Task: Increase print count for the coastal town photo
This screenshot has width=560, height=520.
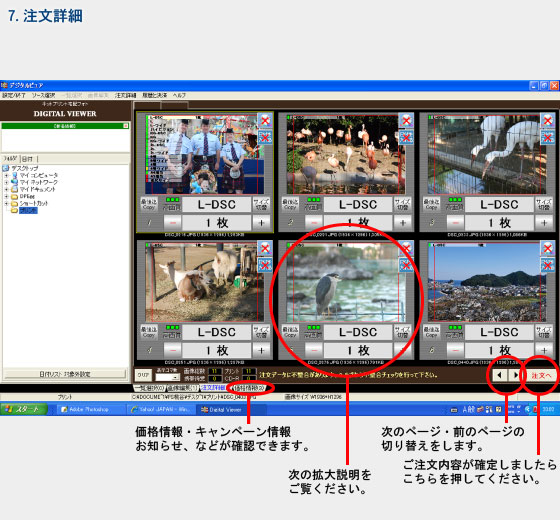Action: coord(544,350)
